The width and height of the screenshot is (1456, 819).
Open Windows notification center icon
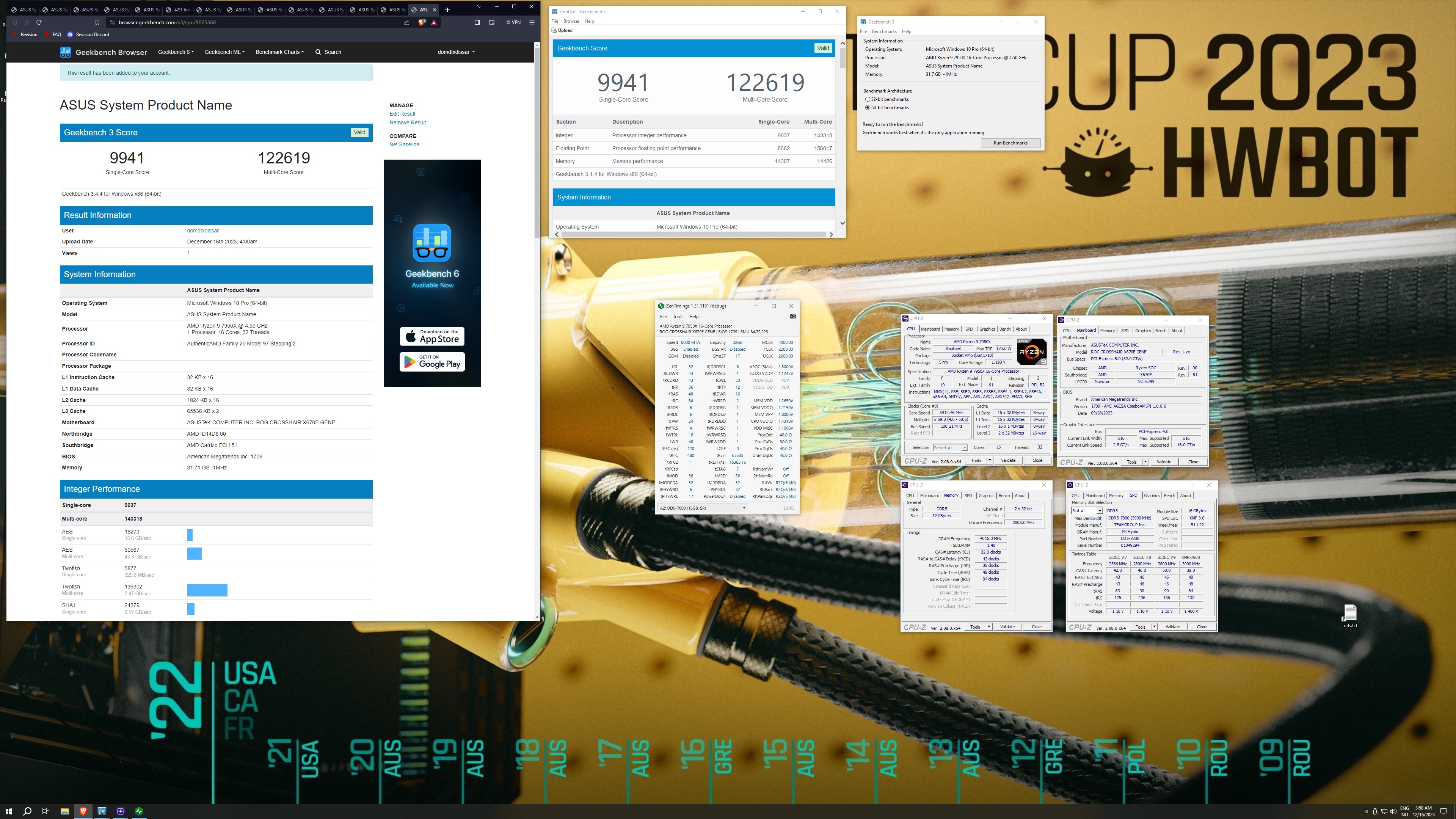click(x=1443, y=812)
